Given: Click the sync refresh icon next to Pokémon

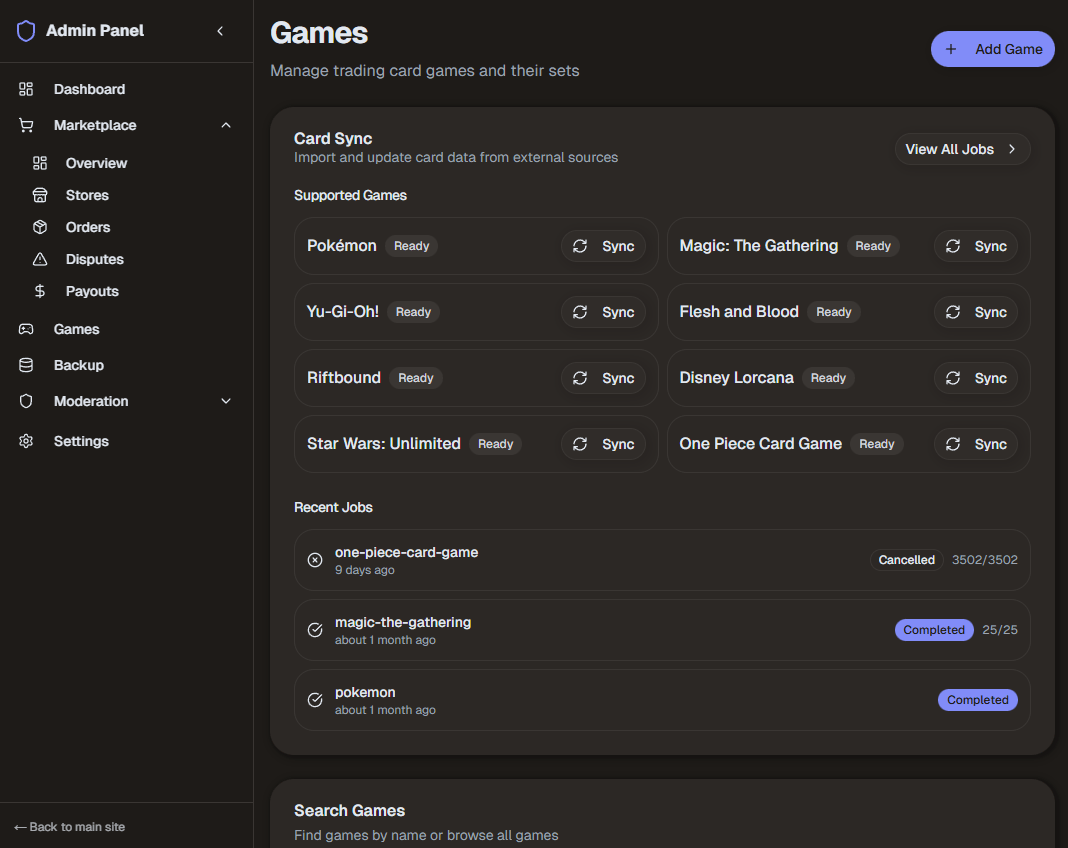Looking at the screenshot, I should click(x=579, y=246).
